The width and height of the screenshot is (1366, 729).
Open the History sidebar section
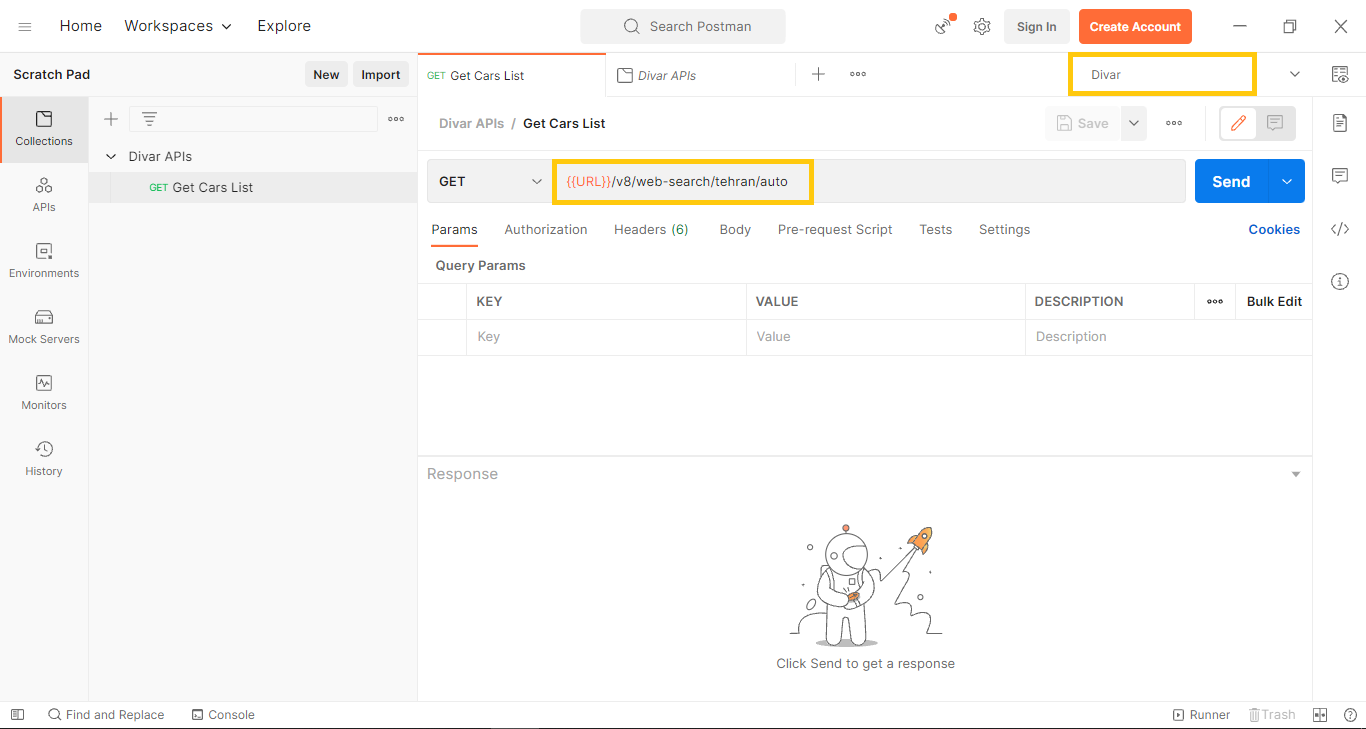44,459
